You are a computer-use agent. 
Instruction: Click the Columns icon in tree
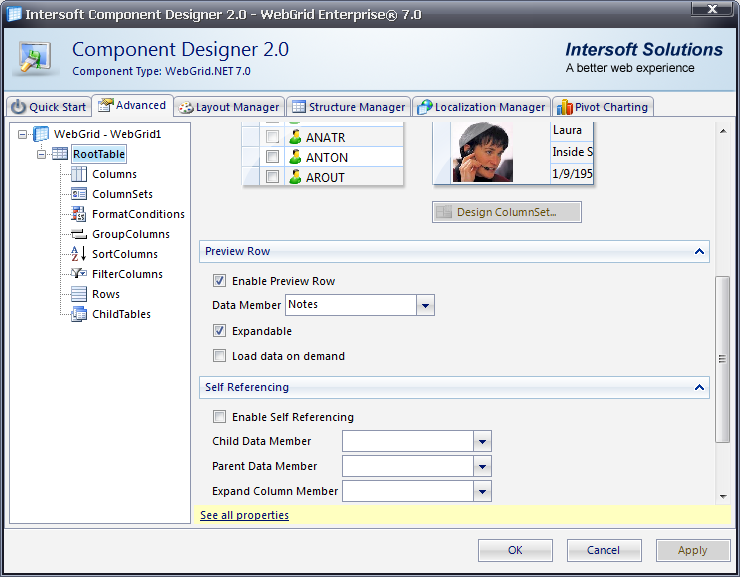pos(79,174)
